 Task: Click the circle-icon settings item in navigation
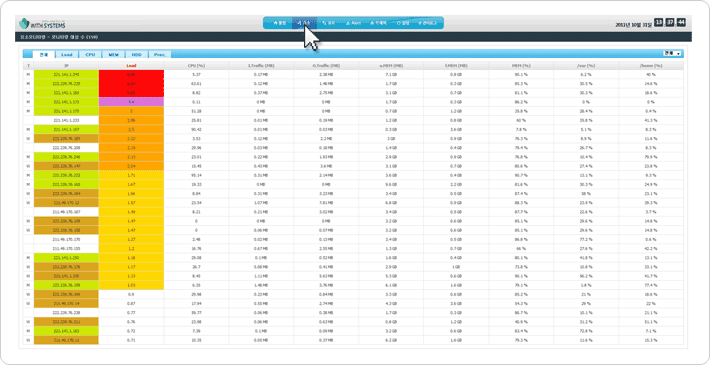pyautogui.click(x=402, y=23)
